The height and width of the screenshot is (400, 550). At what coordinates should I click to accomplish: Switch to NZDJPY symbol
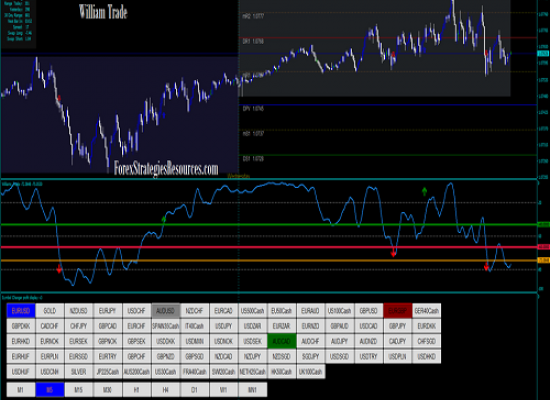tap(253, 356)
